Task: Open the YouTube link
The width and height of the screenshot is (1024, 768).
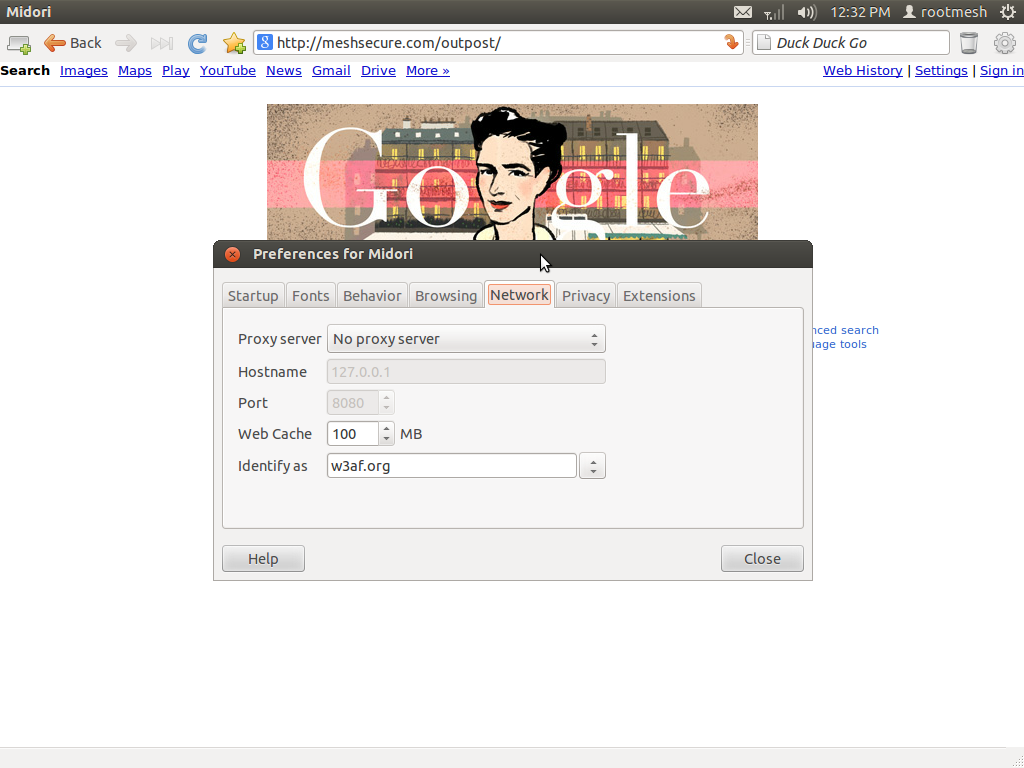Action: pyautogui.click(x=228, y=71)
